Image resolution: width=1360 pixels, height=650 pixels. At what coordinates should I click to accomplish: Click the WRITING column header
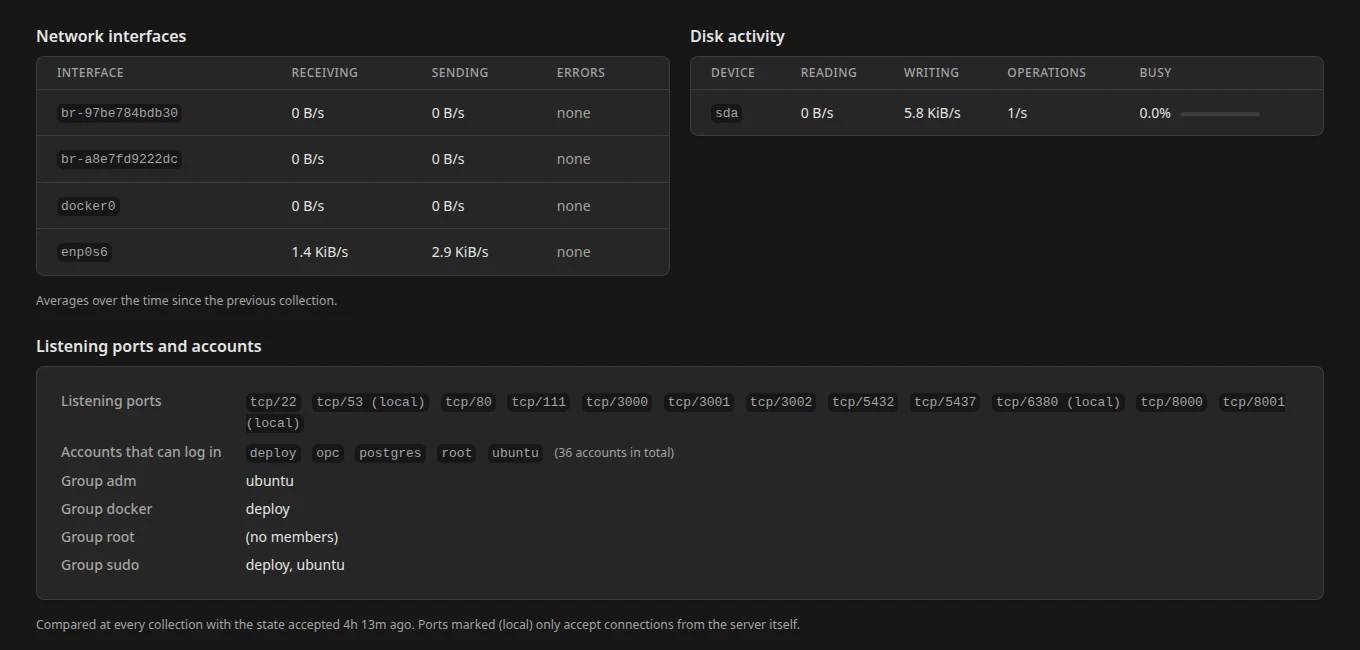tap(931, 73)
